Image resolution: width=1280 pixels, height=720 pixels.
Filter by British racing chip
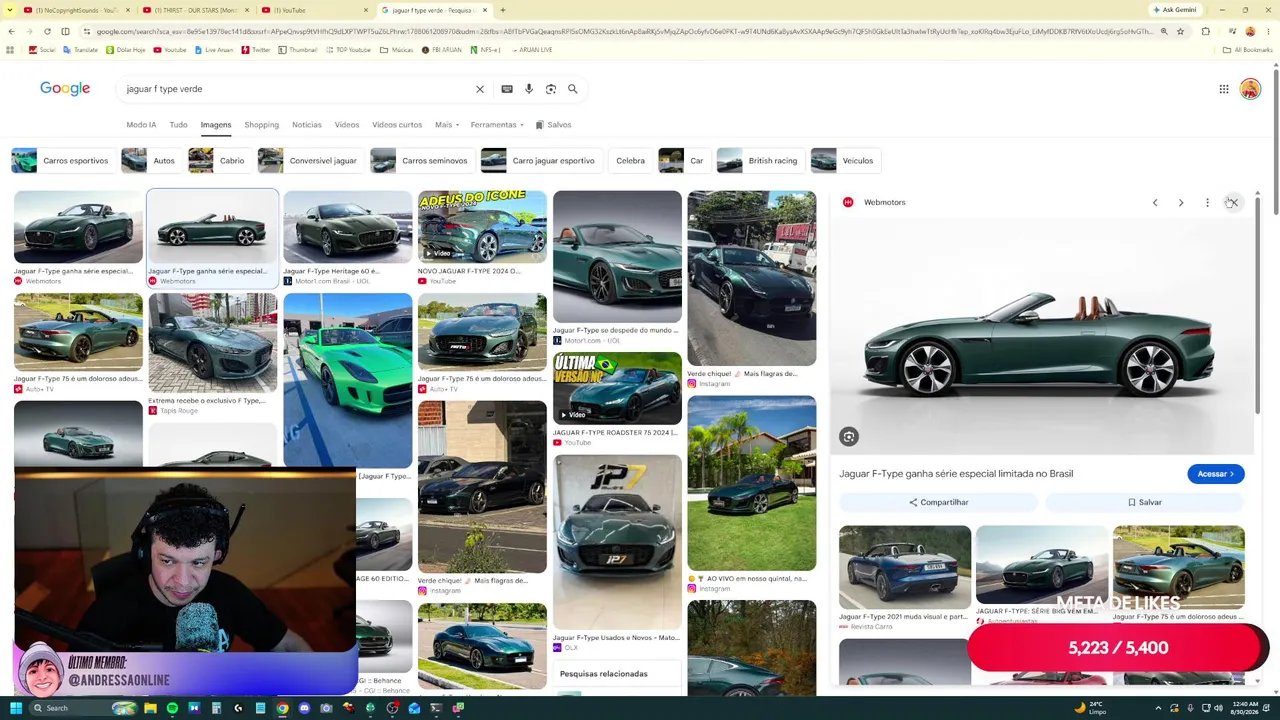pos(759,161)
